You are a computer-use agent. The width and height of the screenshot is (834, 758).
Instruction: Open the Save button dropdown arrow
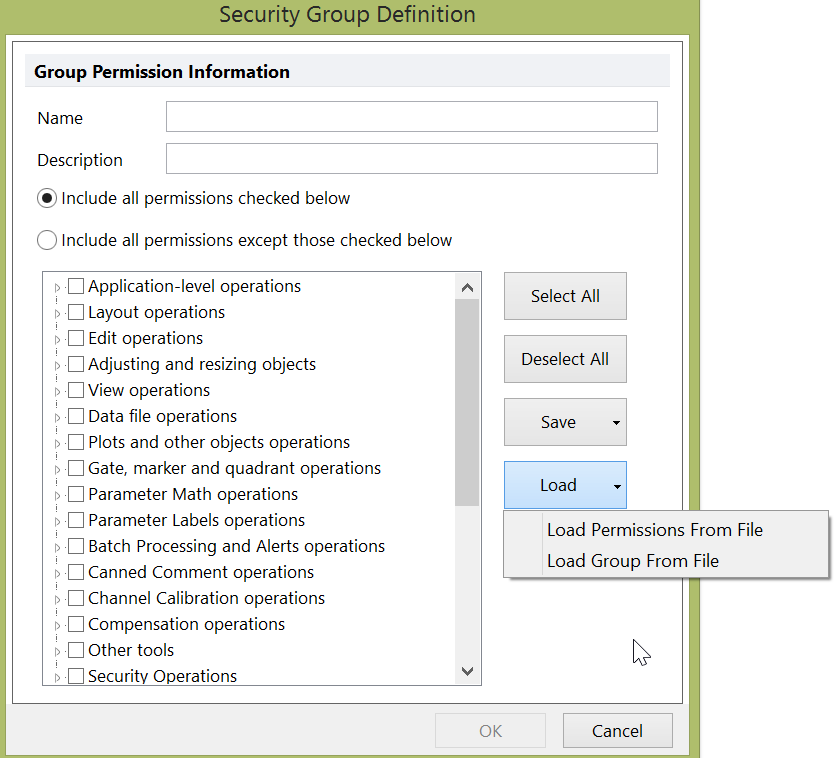[616, 423]
